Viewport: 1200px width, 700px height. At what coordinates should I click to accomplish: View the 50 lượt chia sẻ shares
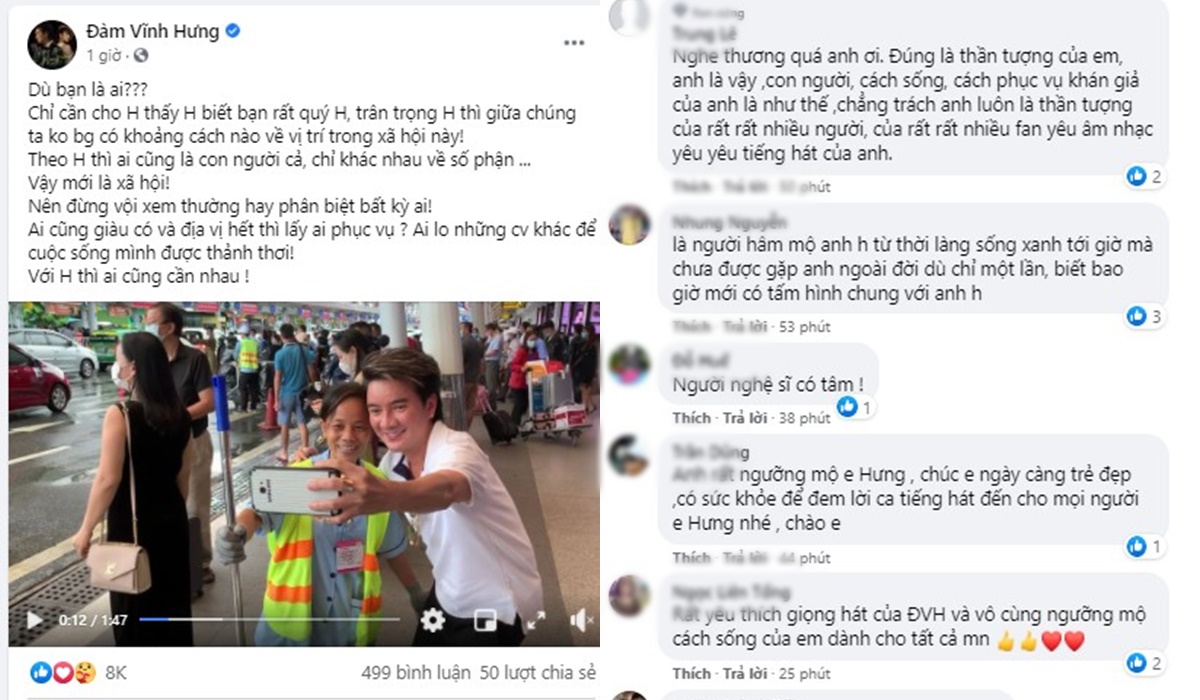click(x=537, y=672)
